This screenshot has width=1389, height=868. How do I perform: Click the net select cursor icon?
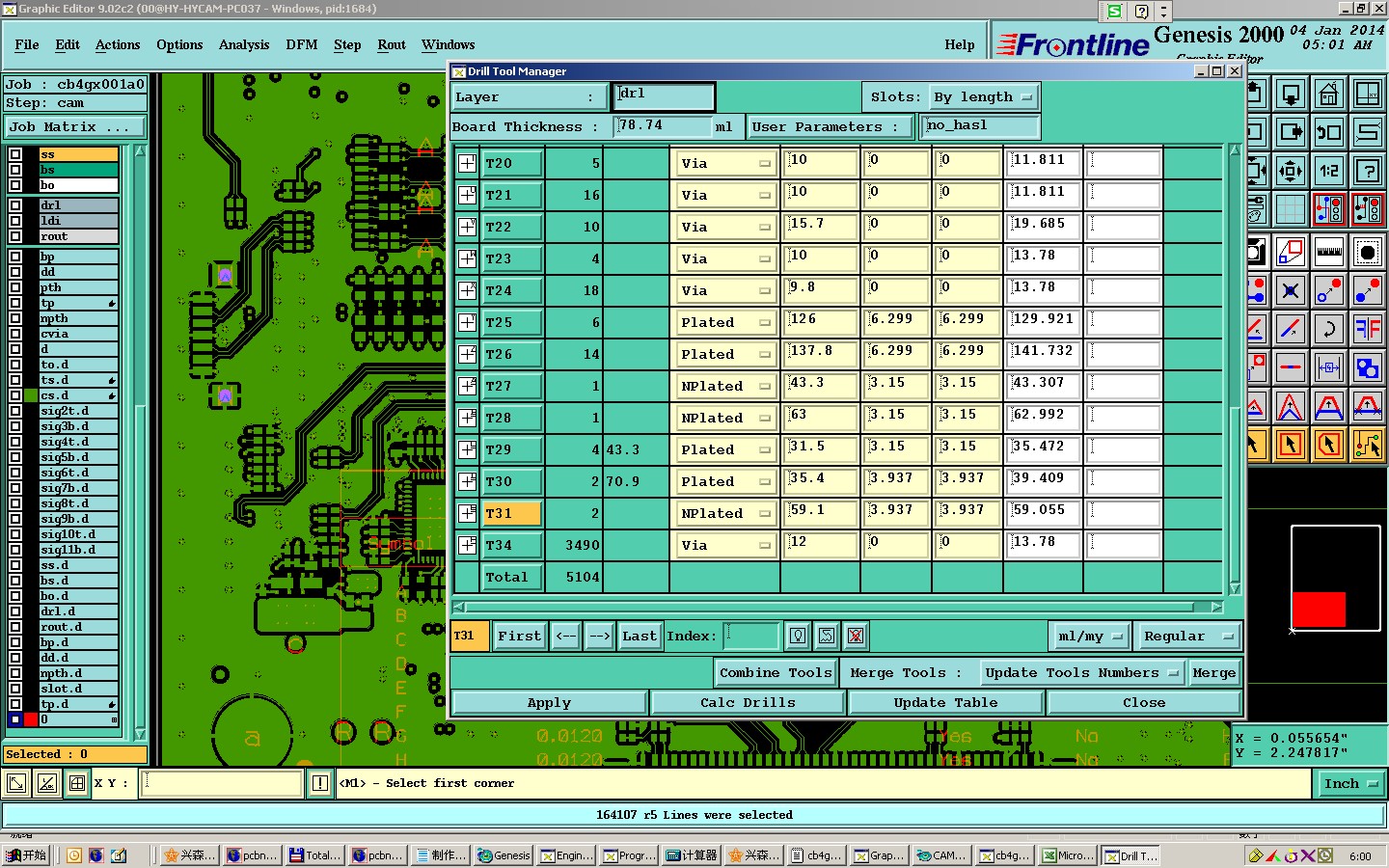point(1368,445)
